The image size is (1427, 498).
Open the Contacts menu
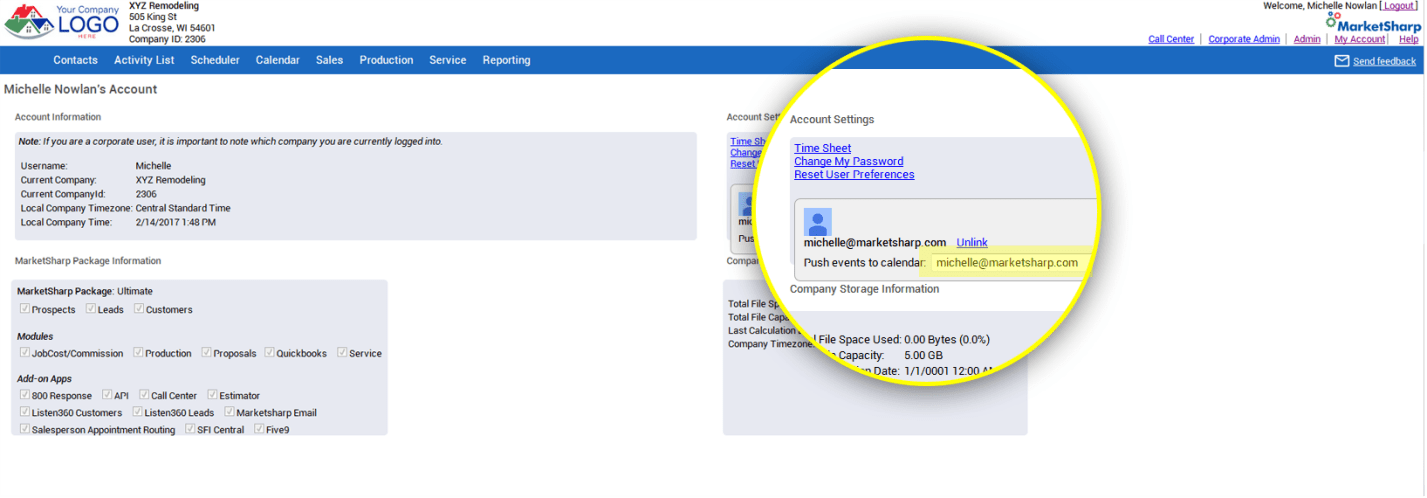pyautogui.click(x=76, y=60)
